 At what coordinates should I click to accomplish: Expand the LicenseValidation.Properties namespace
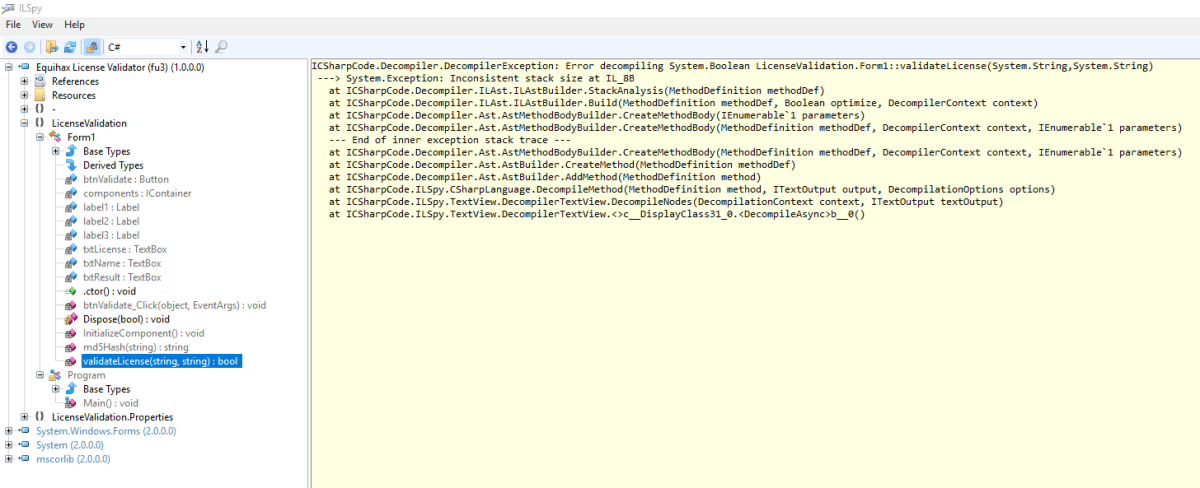pyautogui.click(x=25, y=417)
